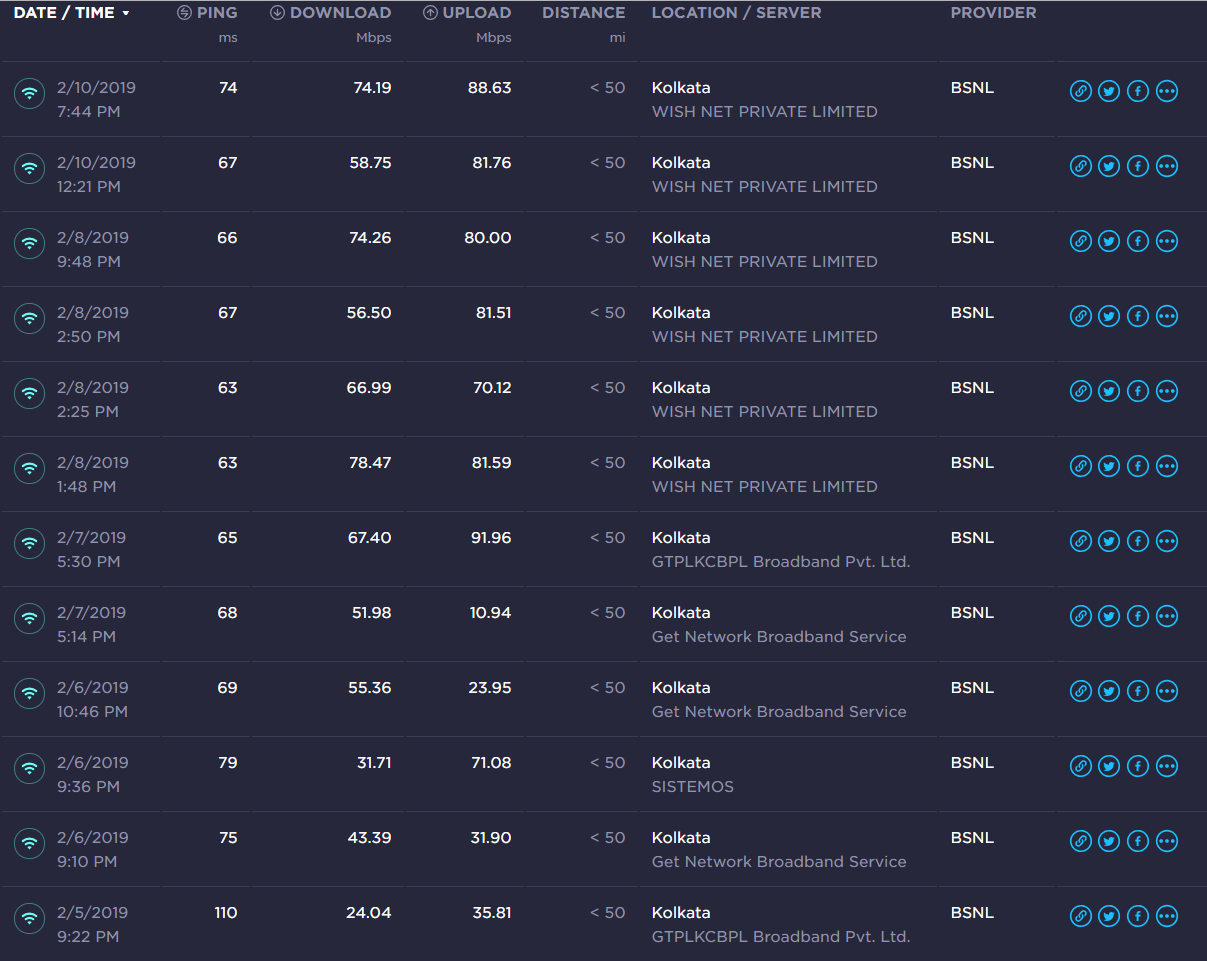
Task: Select download value 43.39
Action: click(370, 838)
